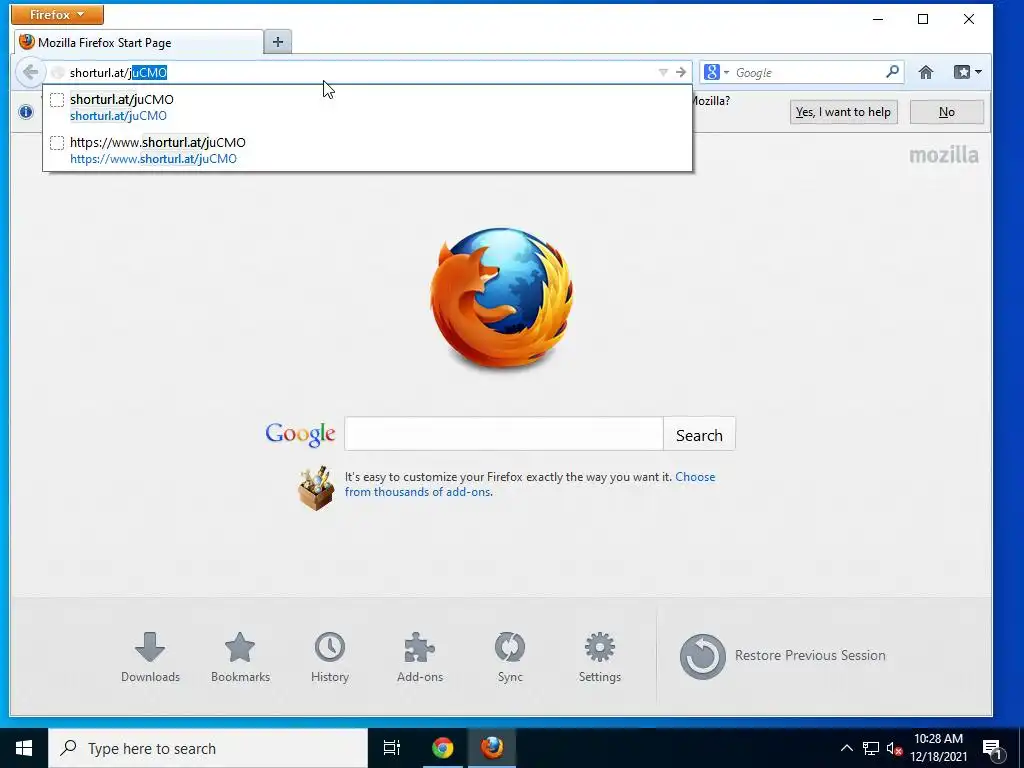Click the add-ons toolbox icon
This screenshot has height=768, width=1024.
[316, 487]
